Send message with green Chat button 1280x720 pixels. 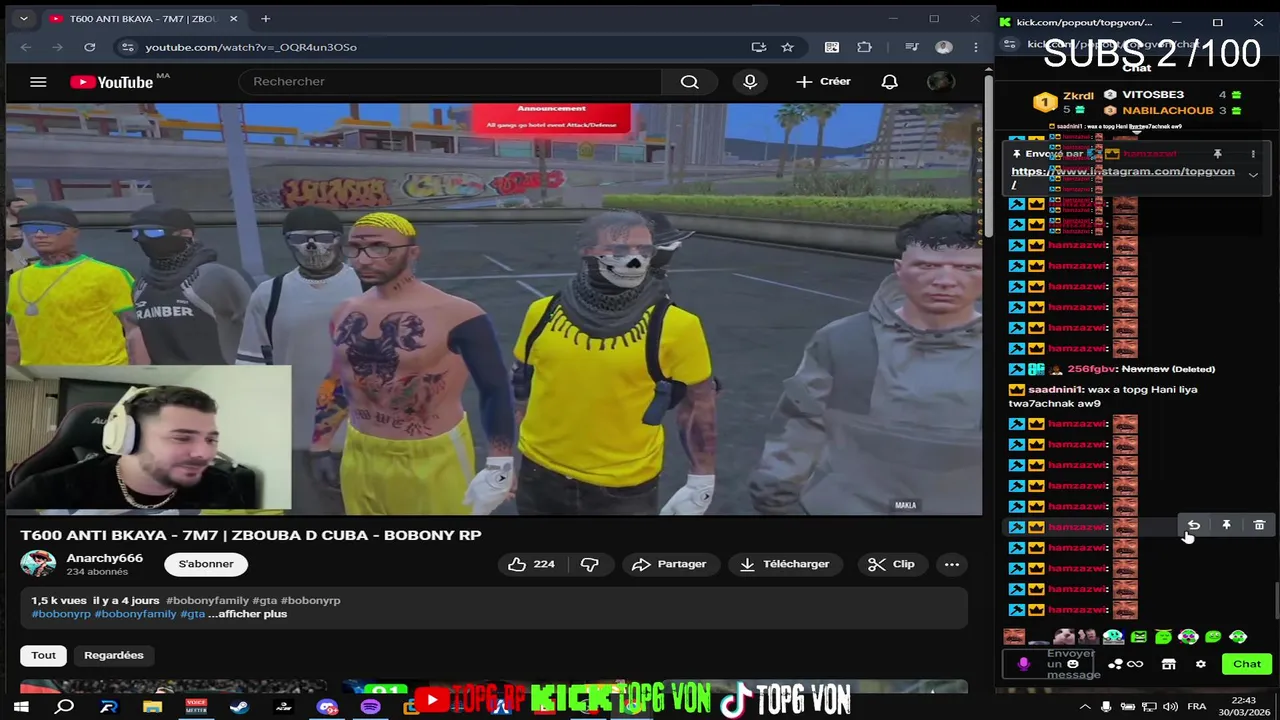1246,664
